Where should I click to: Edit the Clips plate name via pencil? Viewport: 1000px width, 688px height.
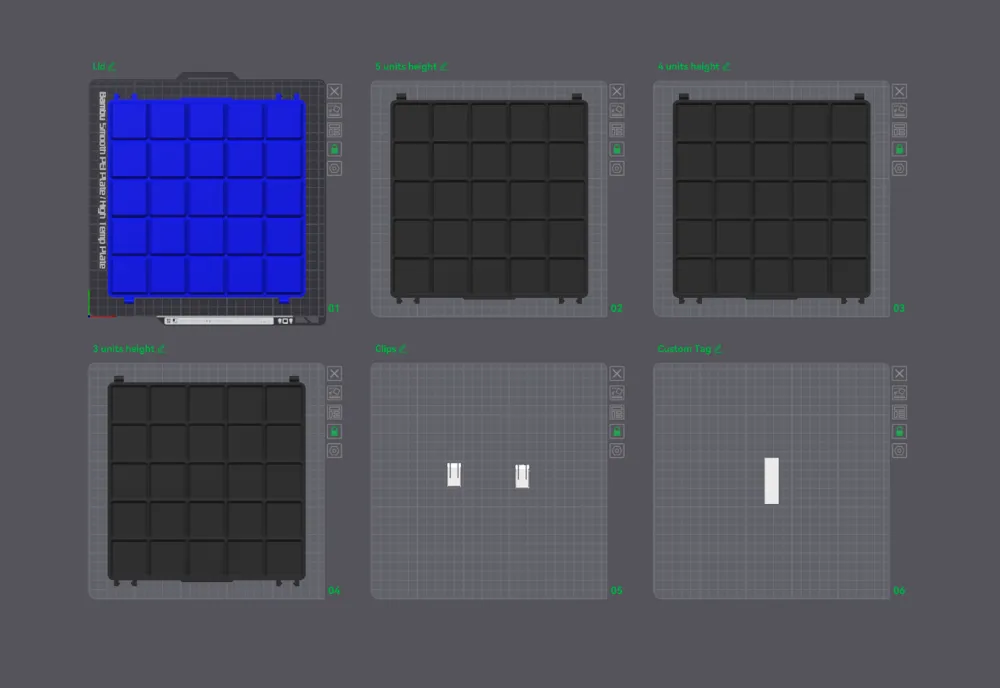(x=402, y=349)
